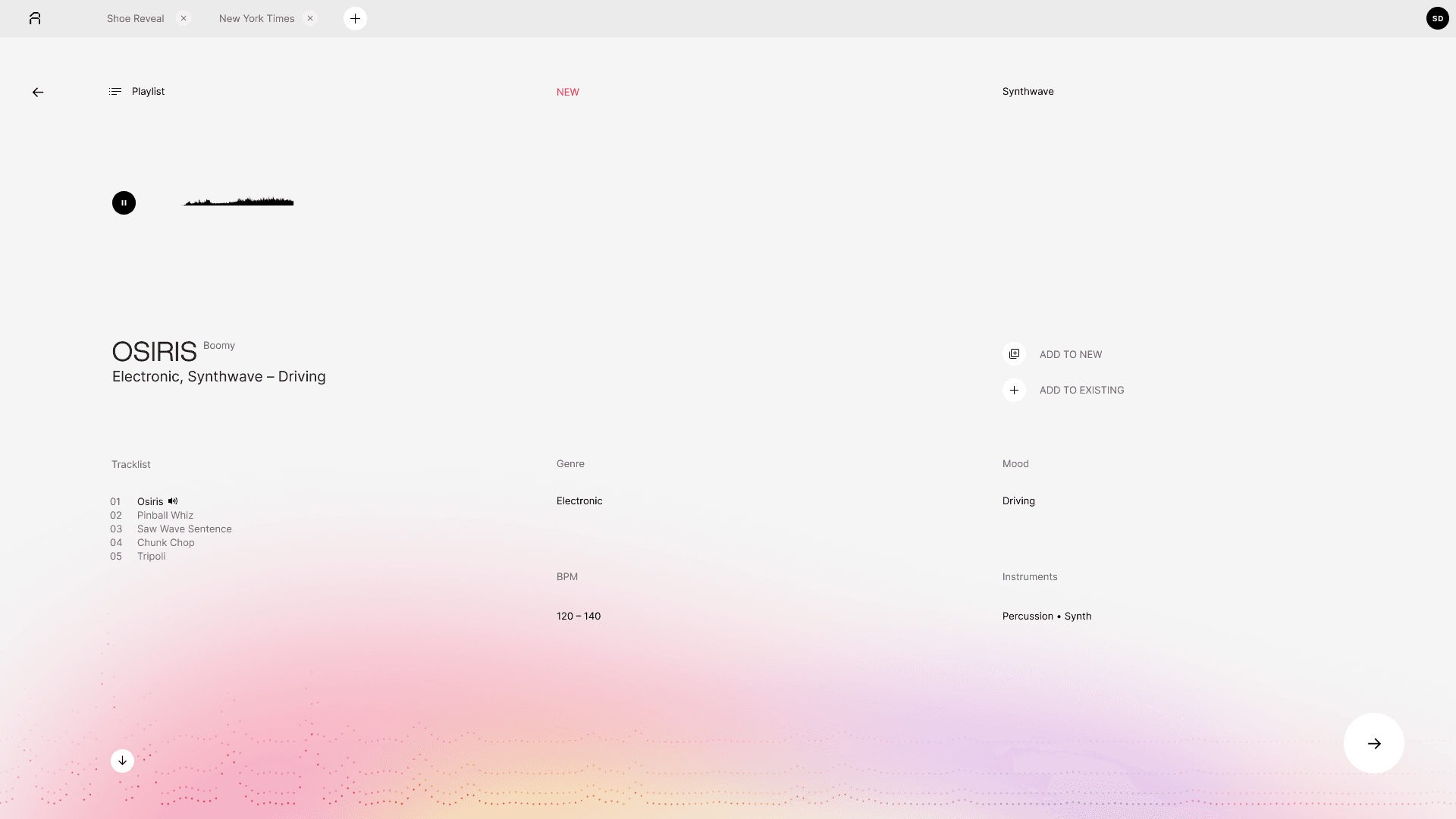The image size is (1456, 819).
Task: Select the Tripoli track
Action: [151, 557]
